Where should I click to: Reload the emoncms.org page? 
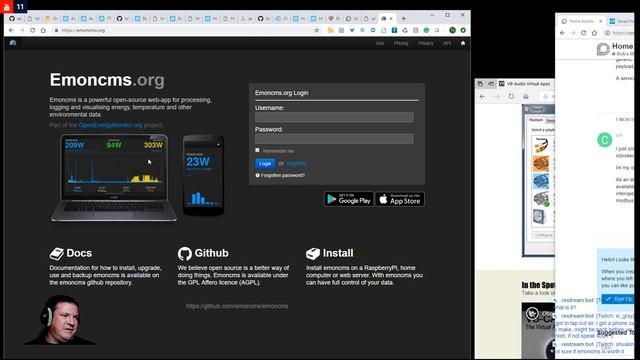pyautogui.click(x=32, y=30)
